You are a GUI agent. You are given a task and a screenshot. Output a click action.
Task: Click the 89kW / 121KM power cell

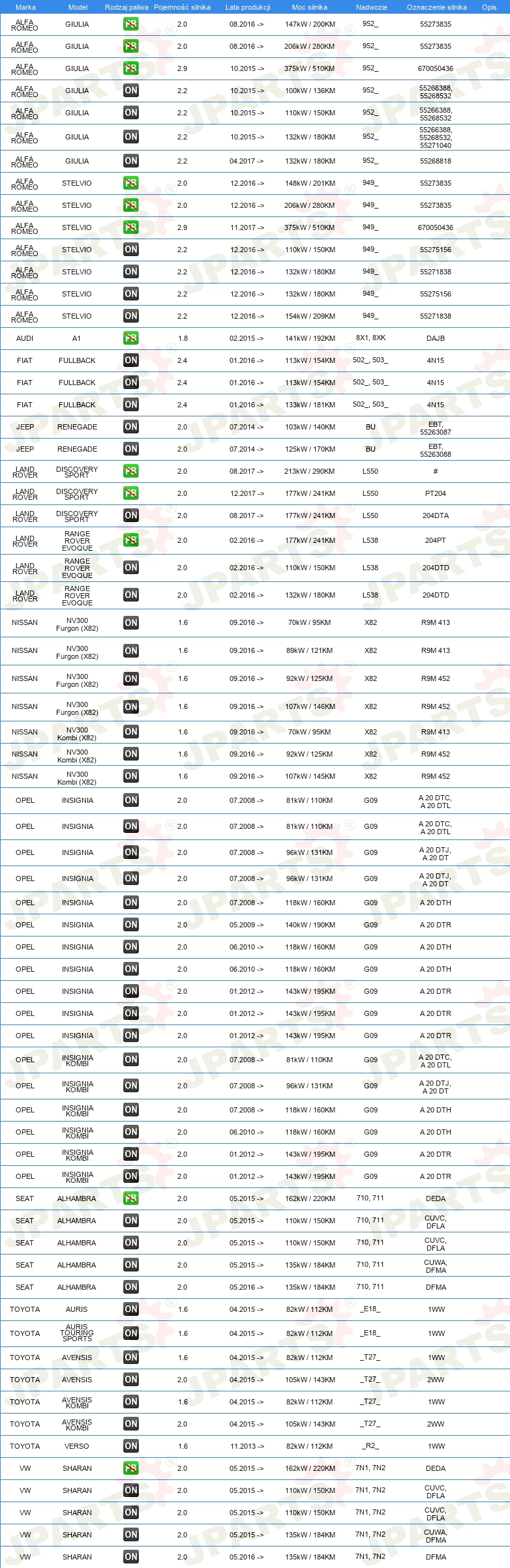(310, 650)
